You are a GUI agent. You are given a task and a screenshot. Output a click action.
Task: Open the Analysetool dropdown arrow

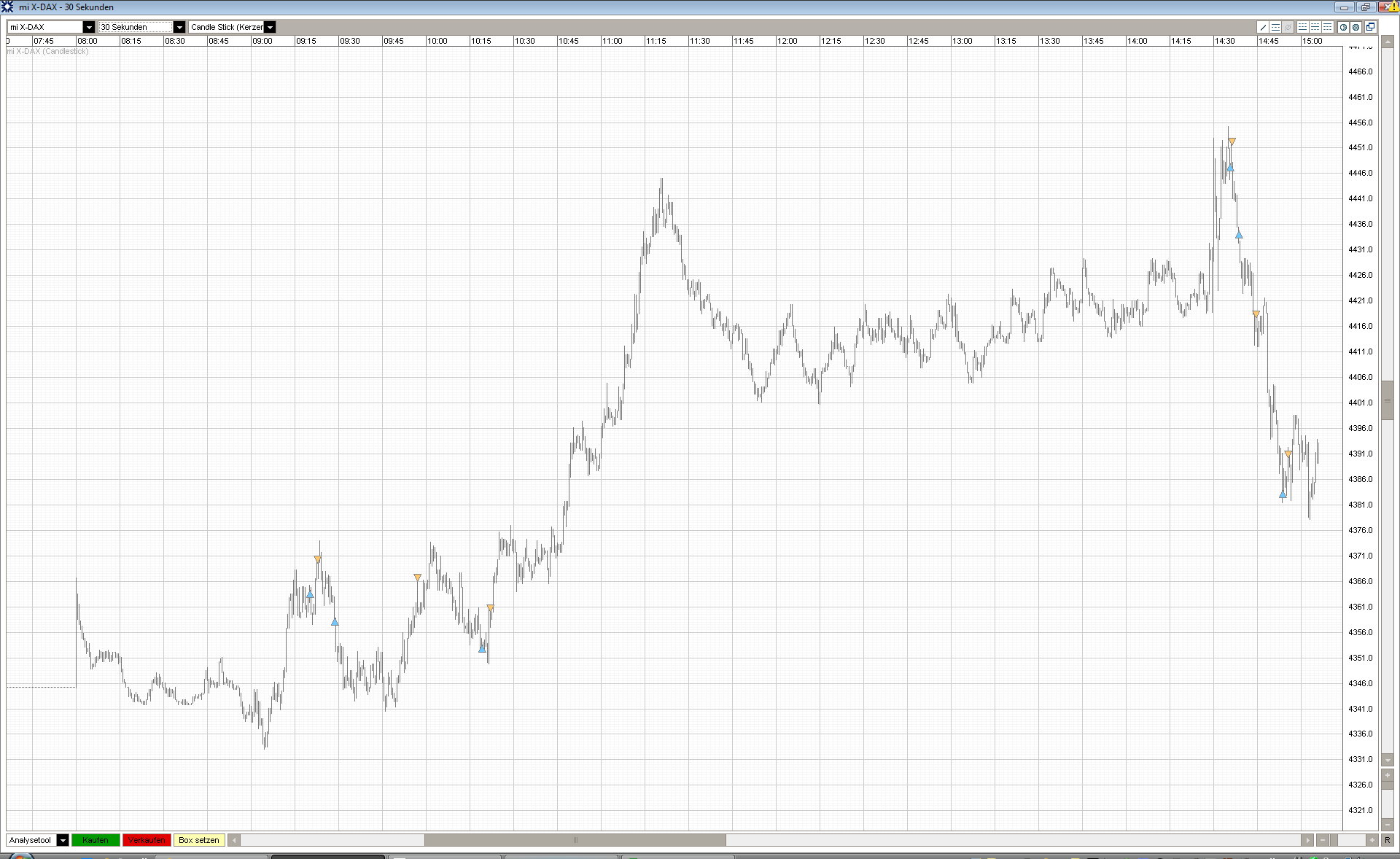pyautogui.click(x=63, y=840)
